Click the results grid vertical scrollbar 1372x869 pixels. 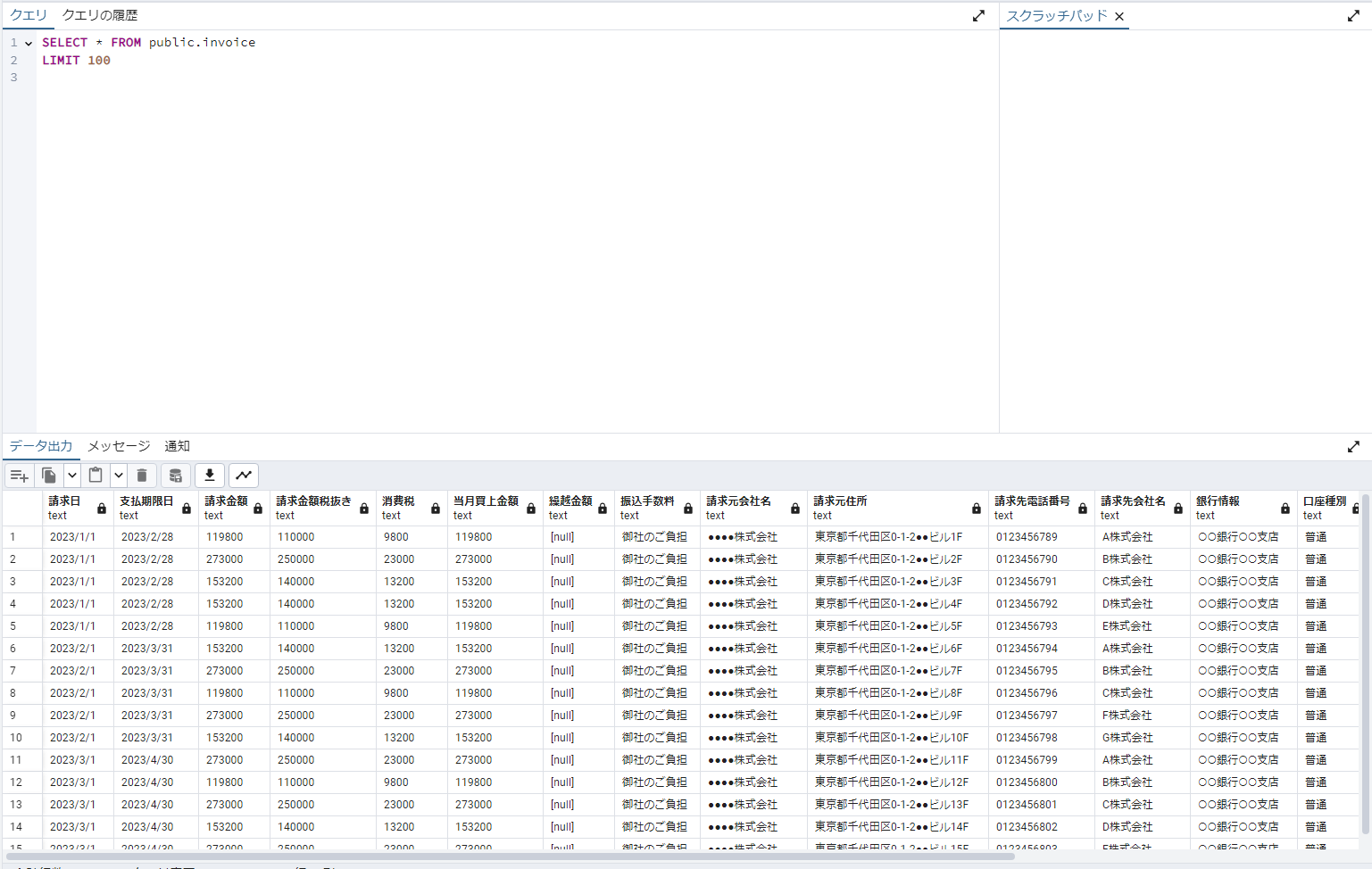[x=1365, y=669]
